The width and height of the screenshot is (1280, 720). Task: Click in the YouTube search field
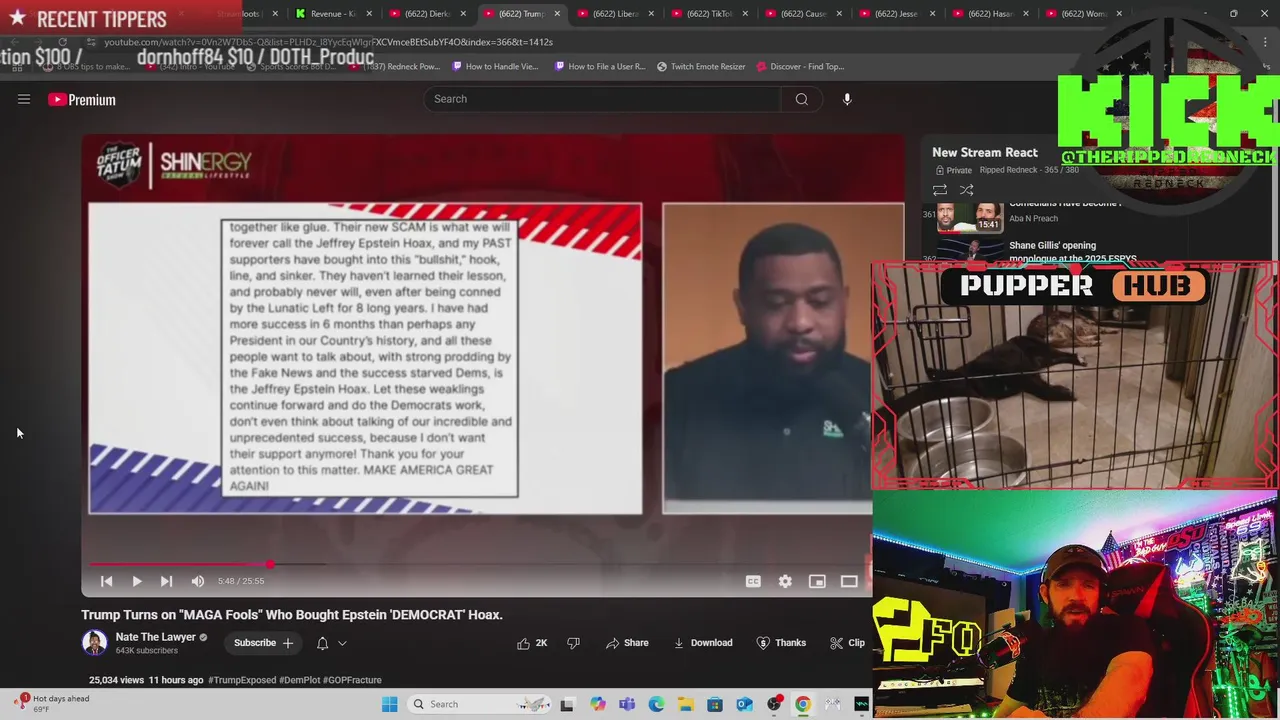click(x=602, y=99)
